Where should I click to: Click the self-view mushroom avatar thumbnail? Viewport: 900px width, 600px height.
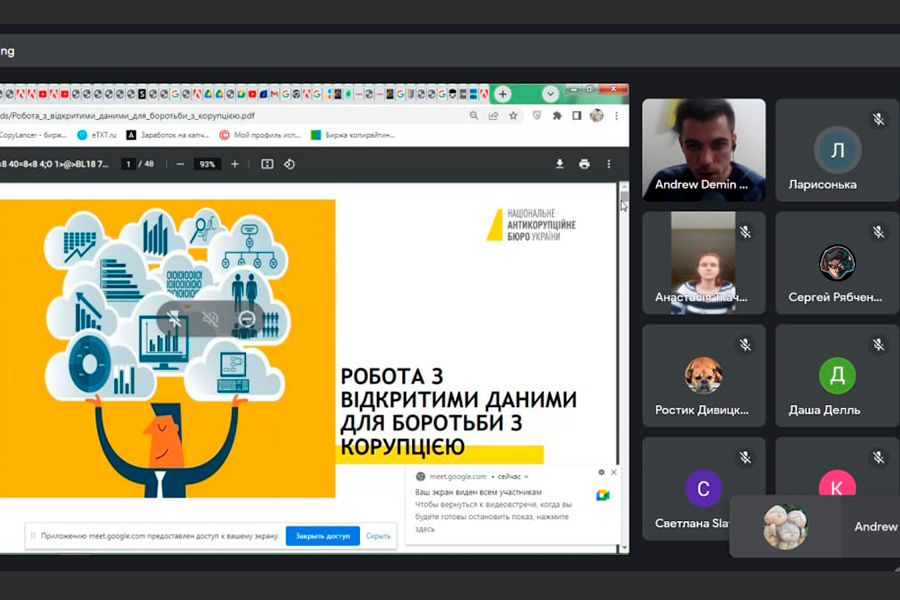click(785, 527)
